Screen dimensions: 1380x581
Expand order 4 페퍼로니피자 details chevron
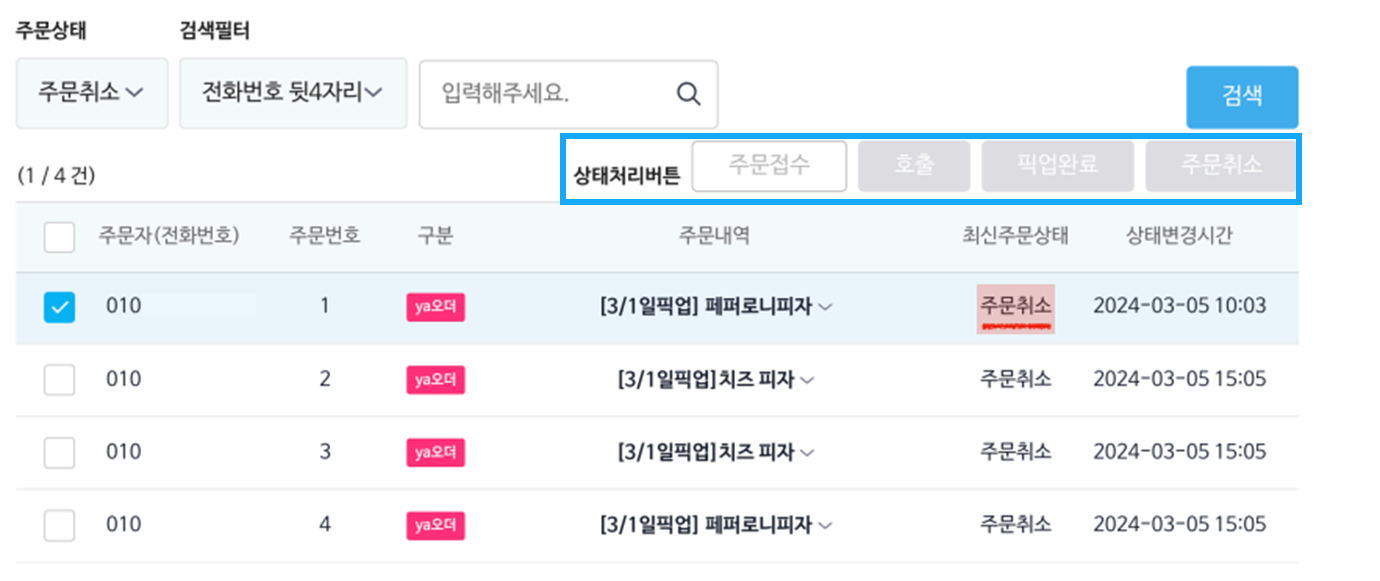825,525
